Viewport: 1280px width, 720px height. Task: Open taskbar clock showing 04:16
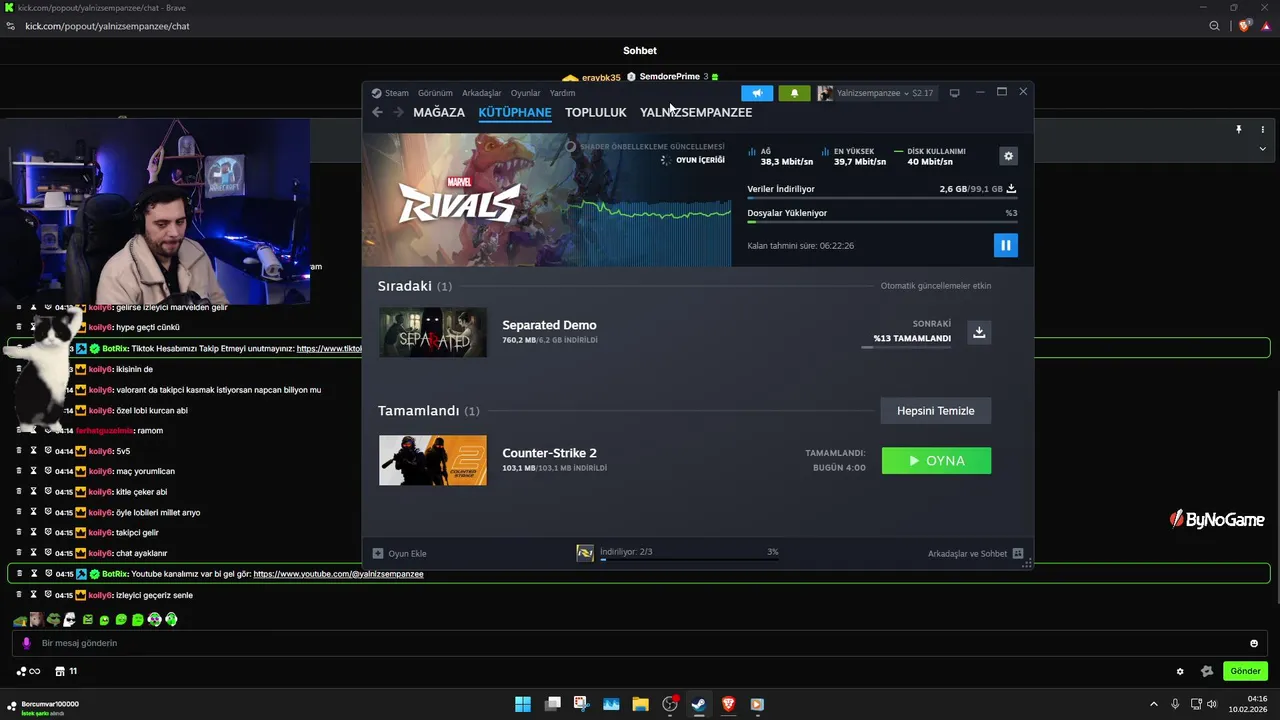[x=1250, y=704]
